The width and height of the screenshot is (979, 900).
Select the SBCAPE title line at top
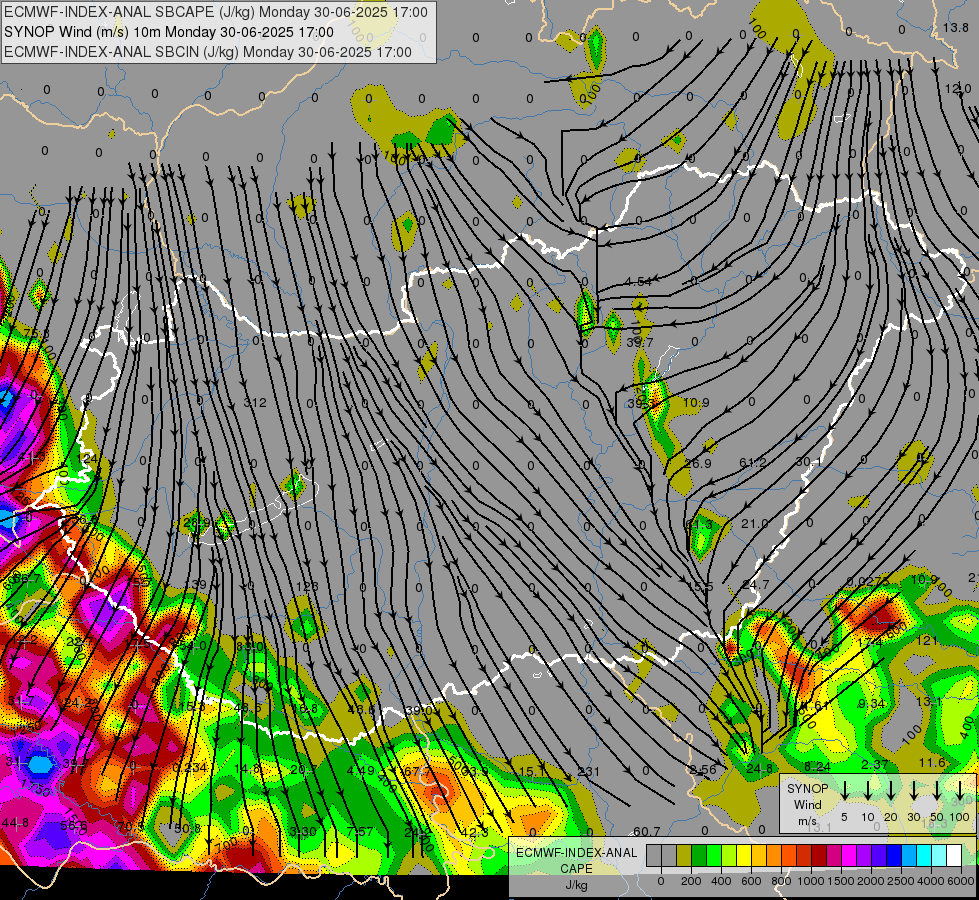coord(216,12)
